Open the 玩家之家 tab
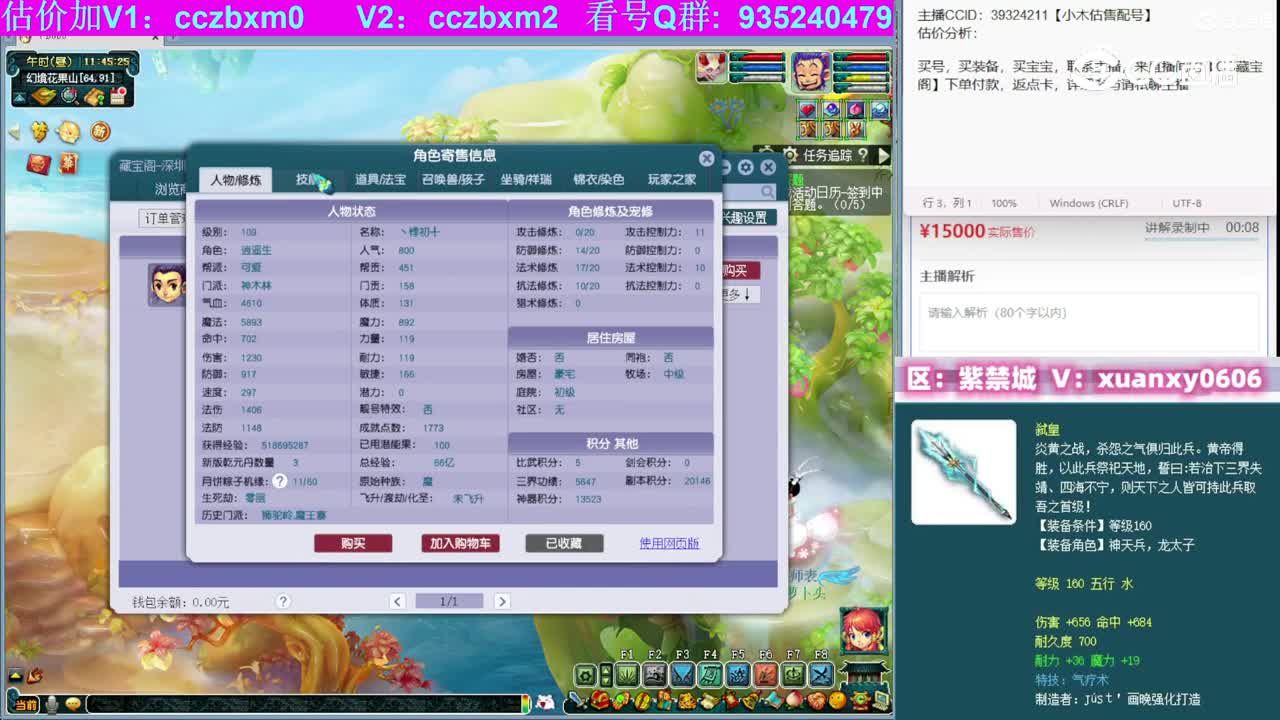Screen dimensions: 1280x720 coord(672,180)
